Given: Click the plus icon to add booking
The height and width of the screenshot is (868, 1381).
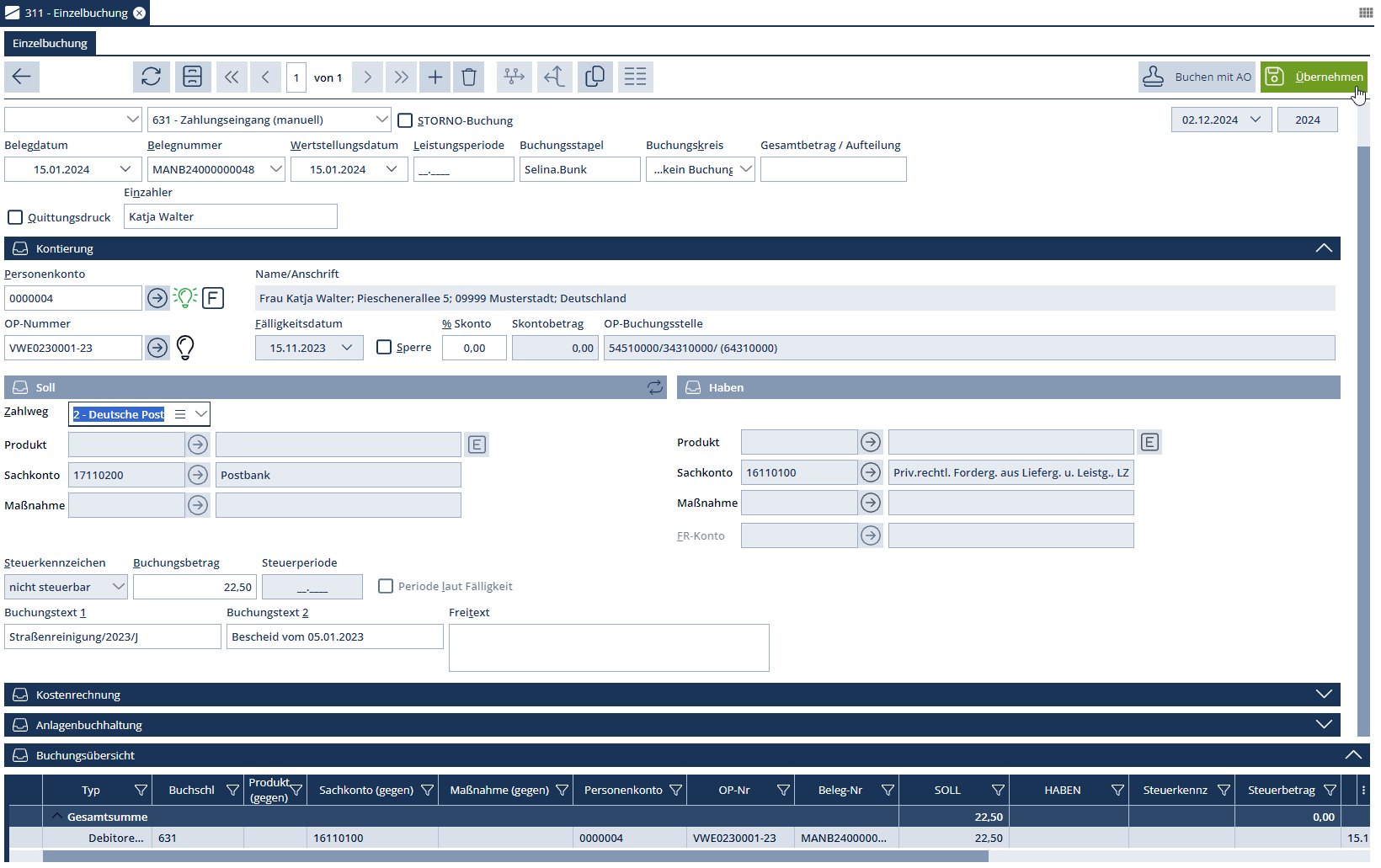Looking at the screenshot, I should [x=435, y=77].
